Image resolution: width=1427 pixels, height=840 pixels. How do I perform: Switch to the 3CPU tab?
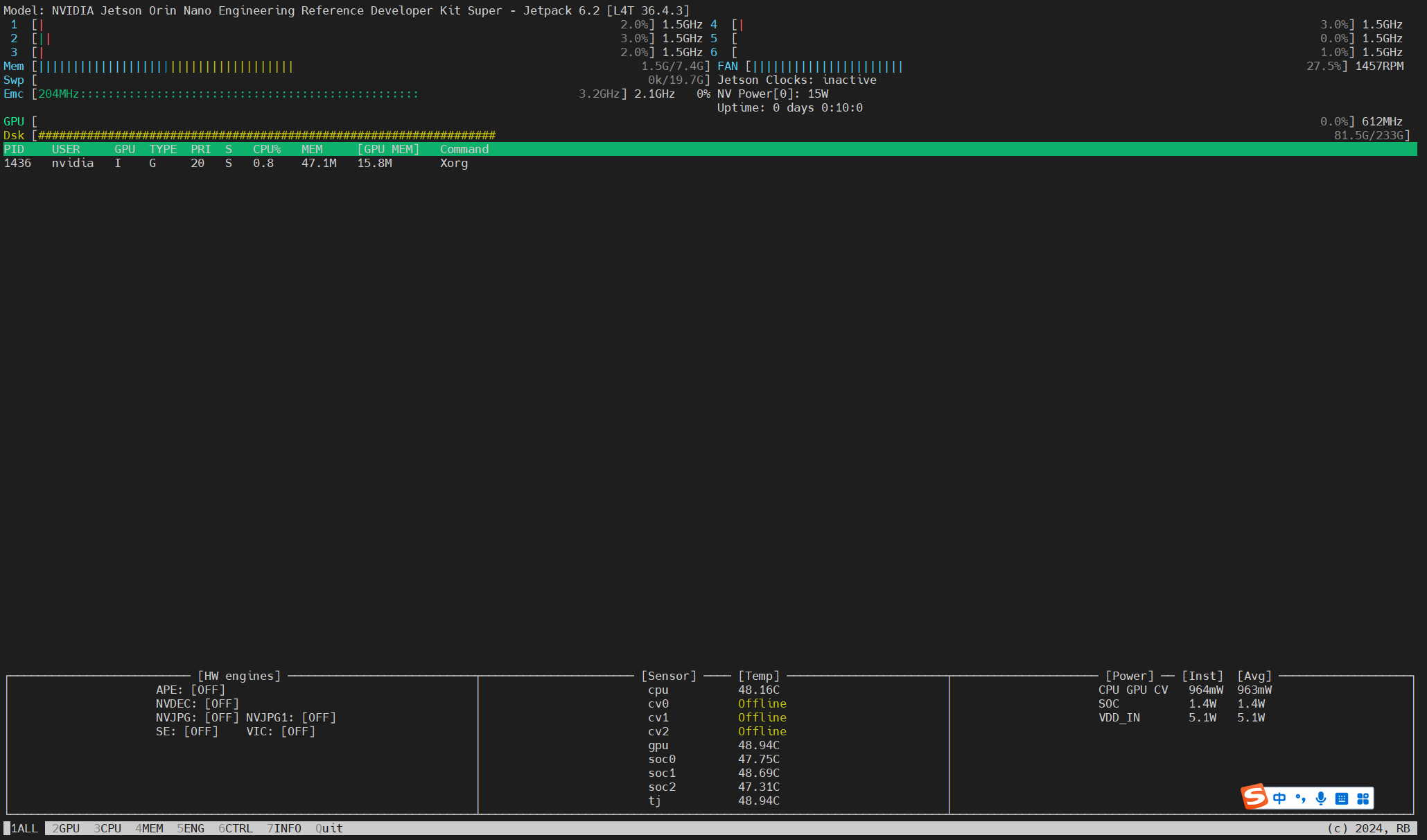click(107, 828)
